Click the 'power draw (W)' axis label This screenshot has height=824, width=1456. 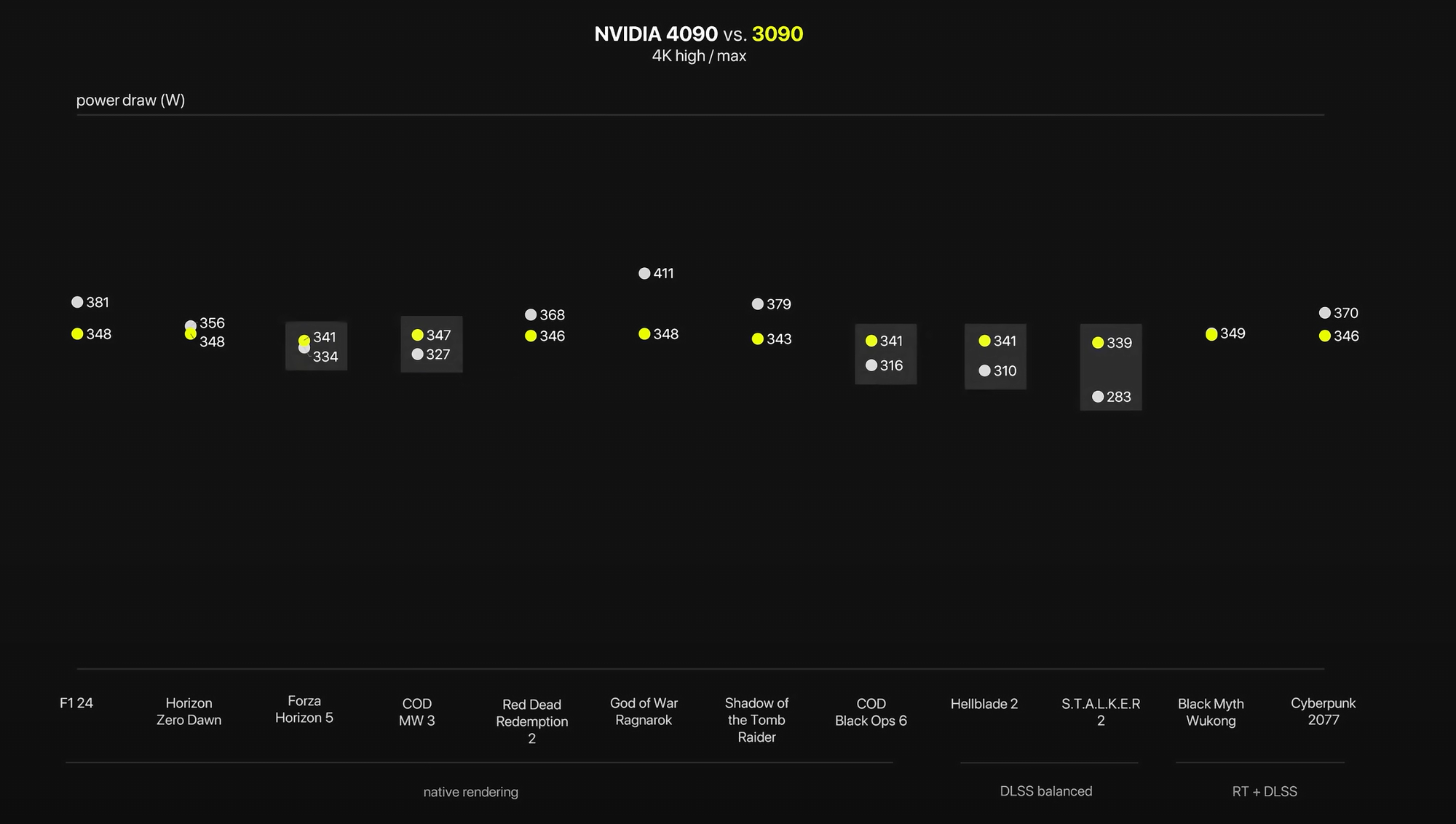click(131, 100)
